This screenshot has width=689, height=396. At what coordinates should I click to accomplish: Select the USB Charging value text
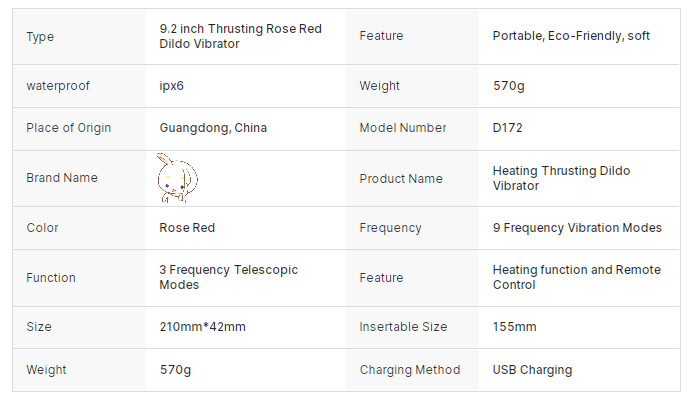coord(533,370)
